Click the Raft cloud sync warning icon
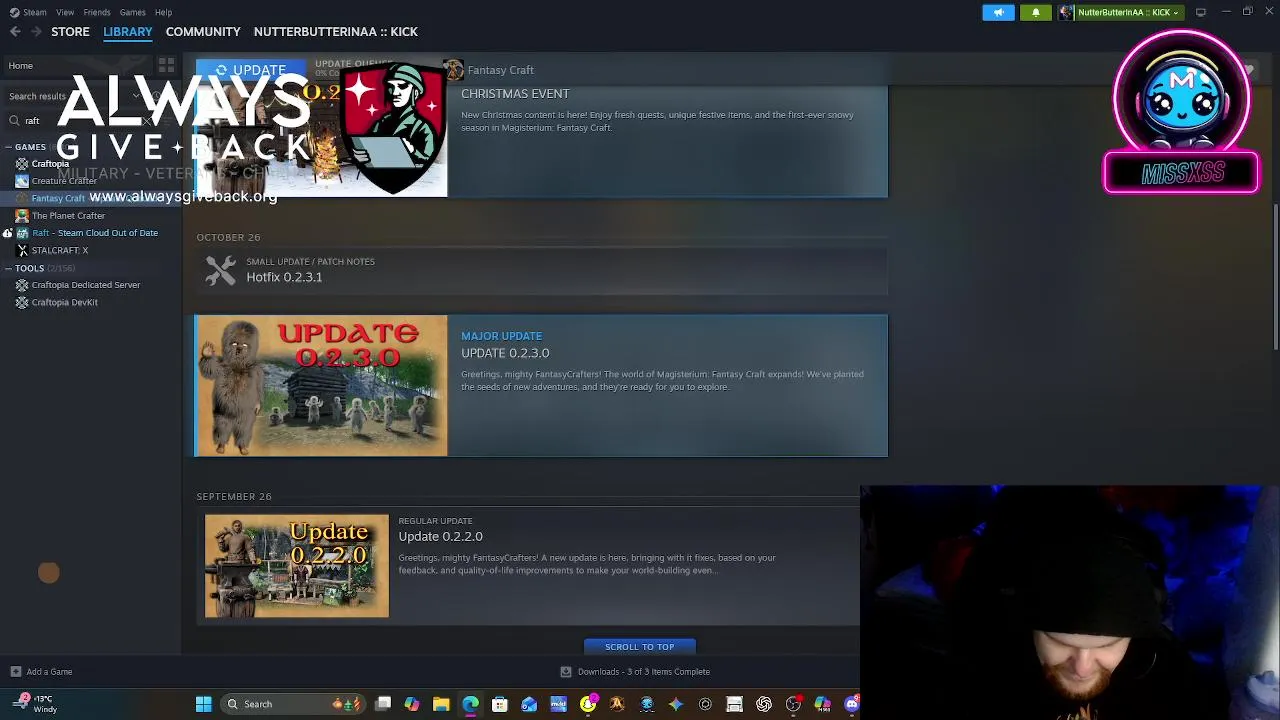 7,233
